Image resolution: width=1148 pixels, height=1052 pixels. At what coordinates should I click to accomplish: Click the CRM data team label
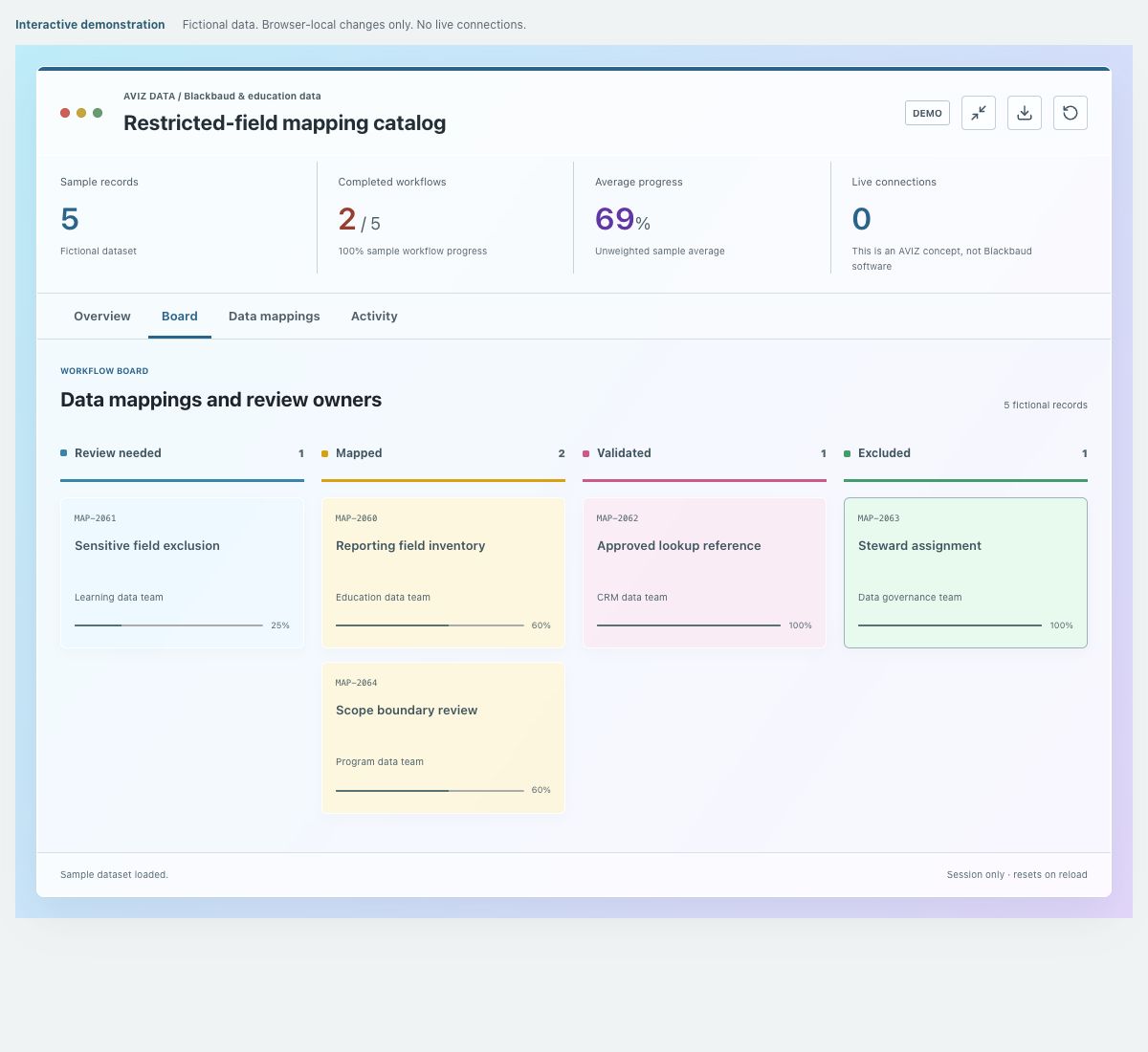[x=632, y=598]
